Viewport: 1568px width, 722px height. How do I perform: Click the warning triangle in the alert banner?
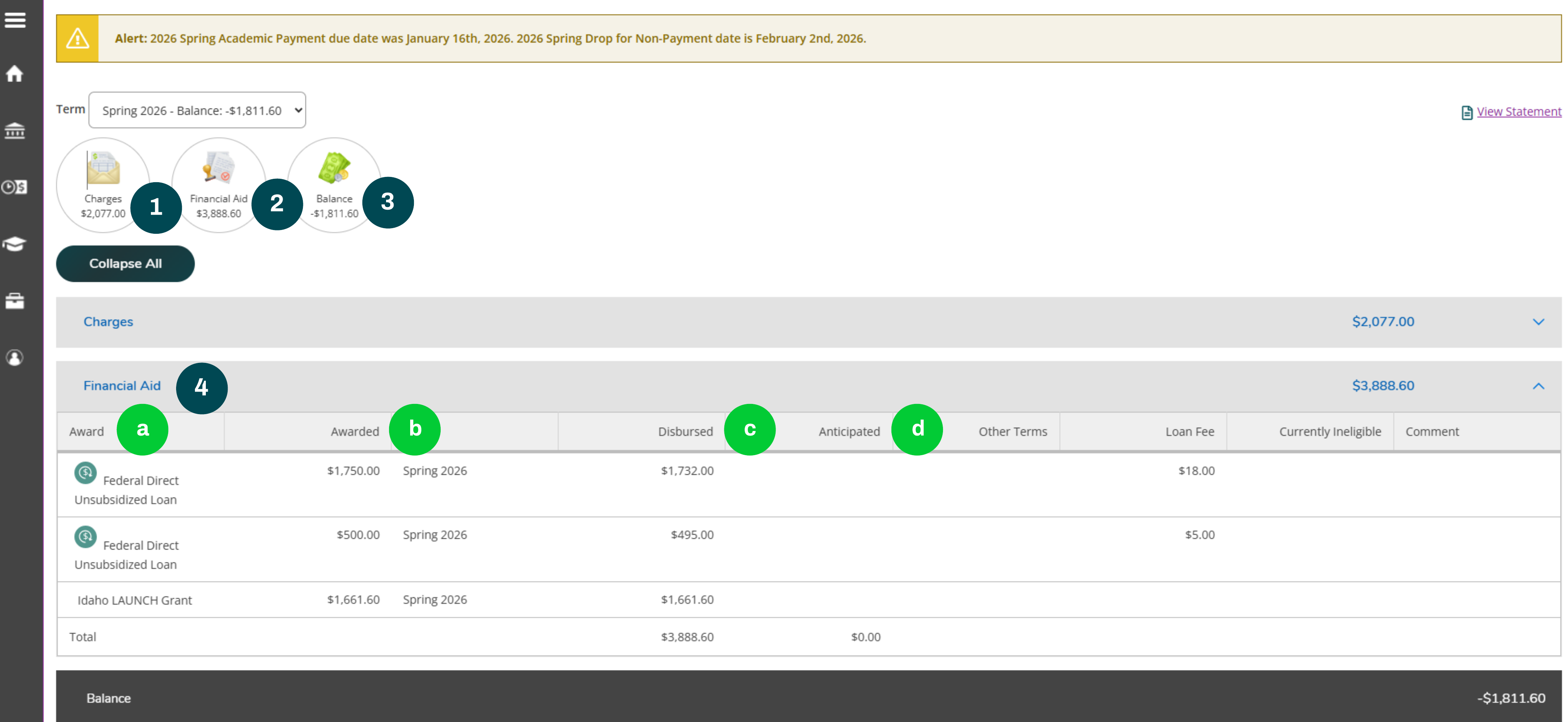pos(77,38)
